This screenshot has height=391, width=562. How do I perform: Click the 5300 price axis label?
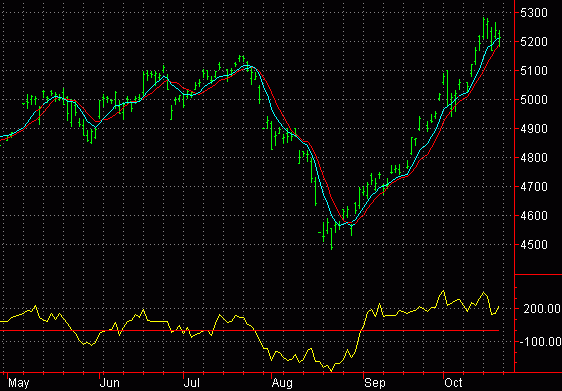(533, 13)
